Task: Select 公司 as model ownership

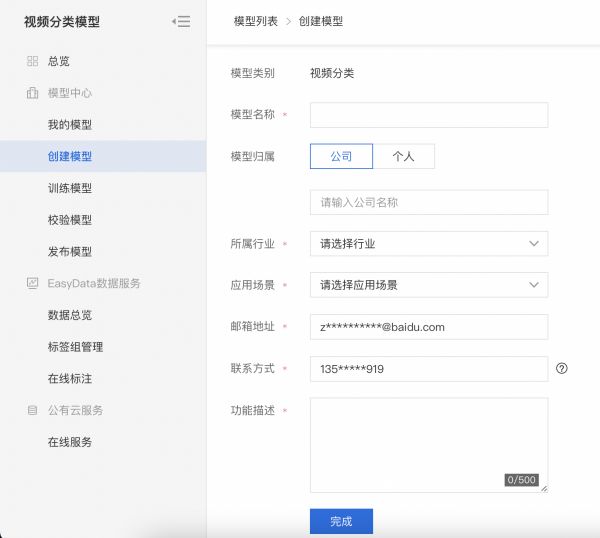Action: (341, 156)
